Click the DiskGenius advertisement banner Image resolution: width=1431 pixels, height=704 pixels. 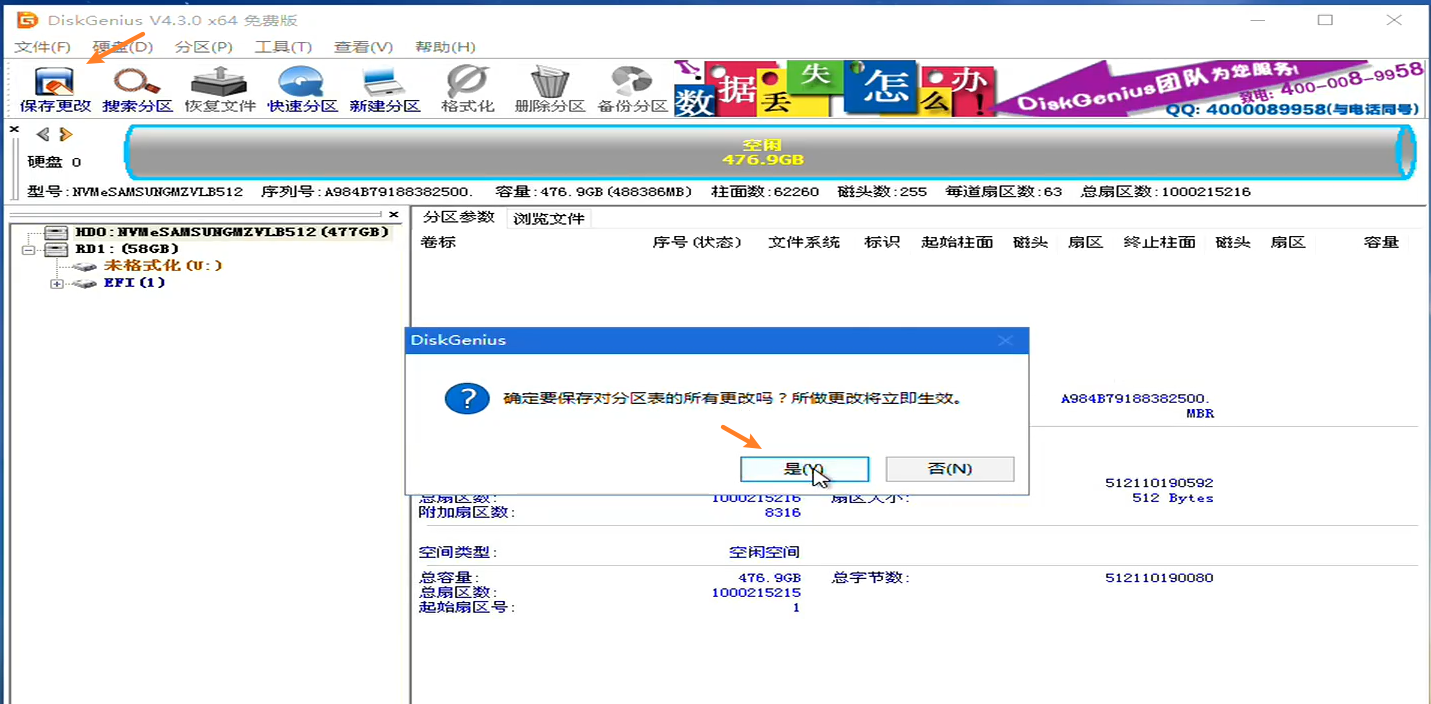point(1049,89)
